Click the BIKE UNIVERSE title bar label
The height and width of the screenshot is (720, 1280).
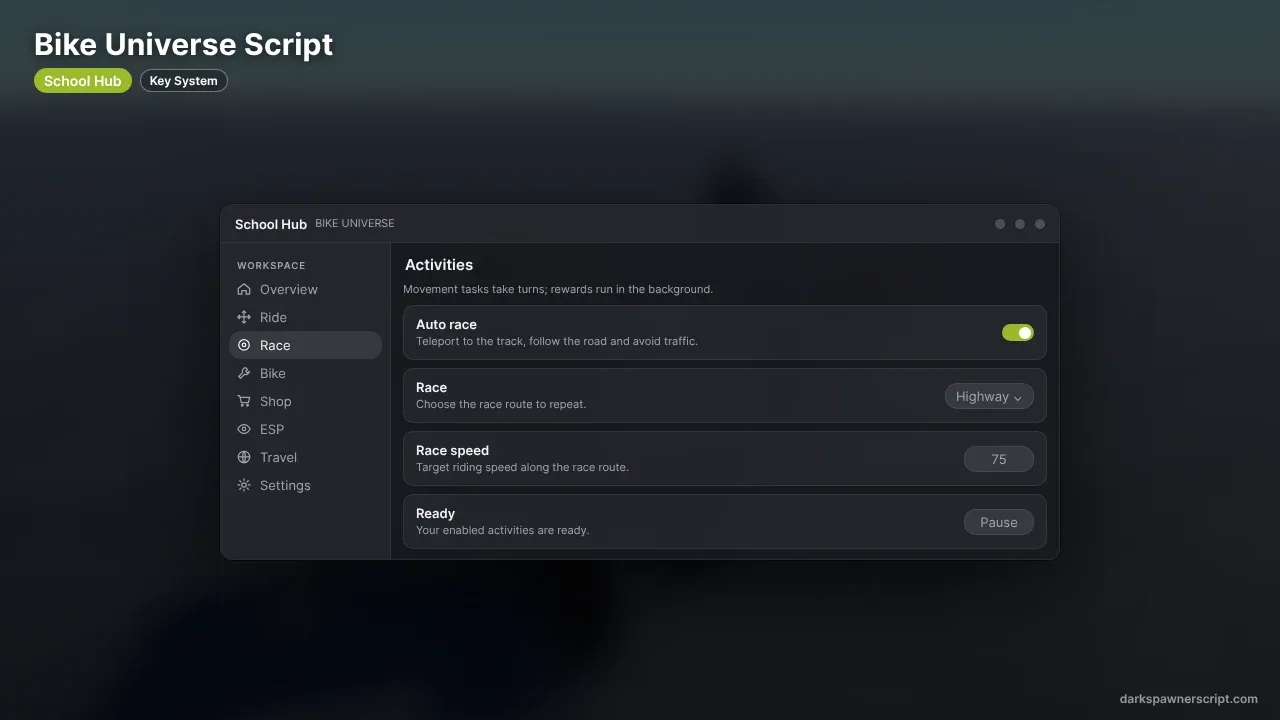pos(355,224)
